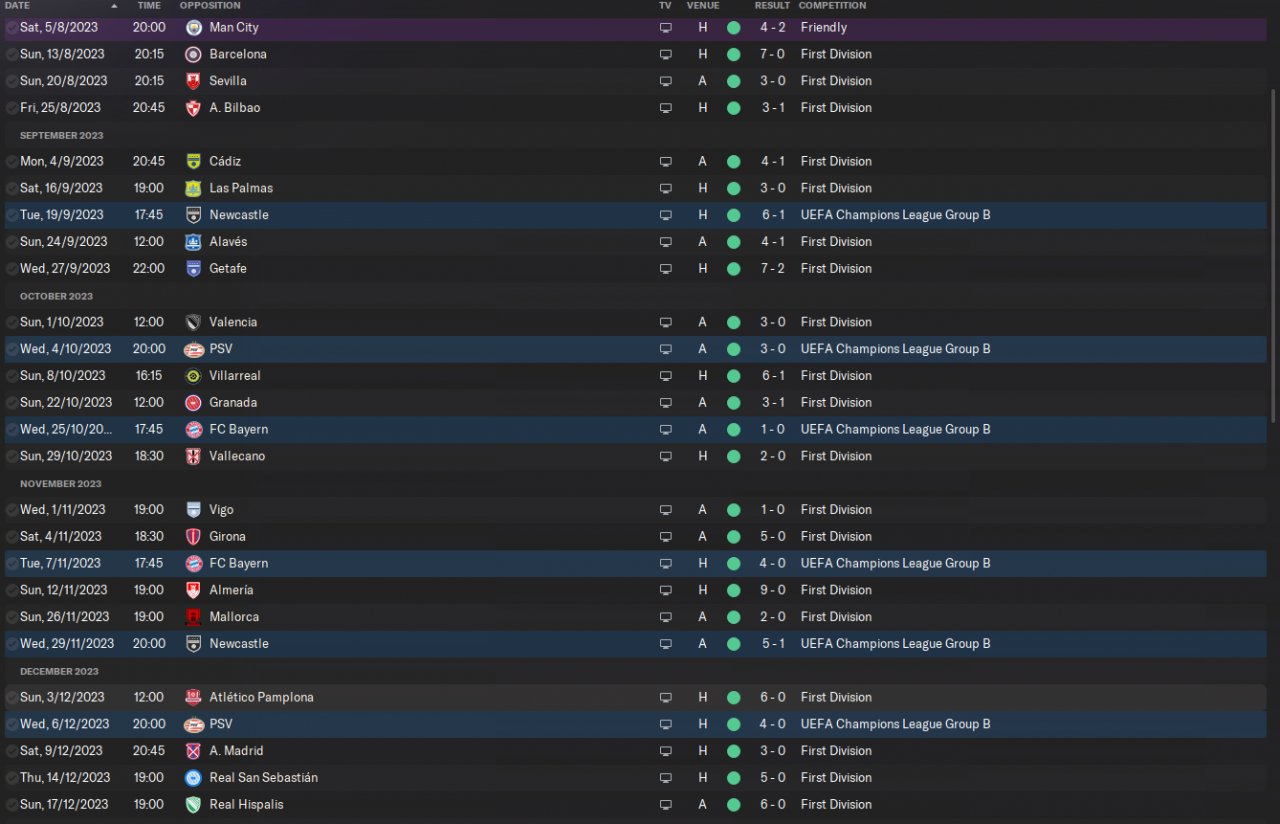The width and height of the screenshot is (1280, 824).
Task: Open the Las Palmas team name link
Action: click(x=241, y=188)
